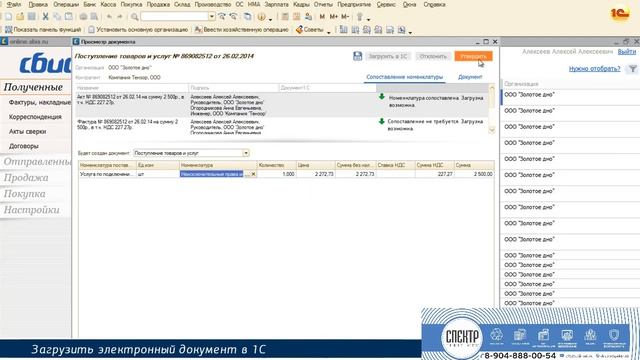Viewport: 640px width, 360px height.
Task: Click the copy icon in toolbar
Action: pos(57,17)
